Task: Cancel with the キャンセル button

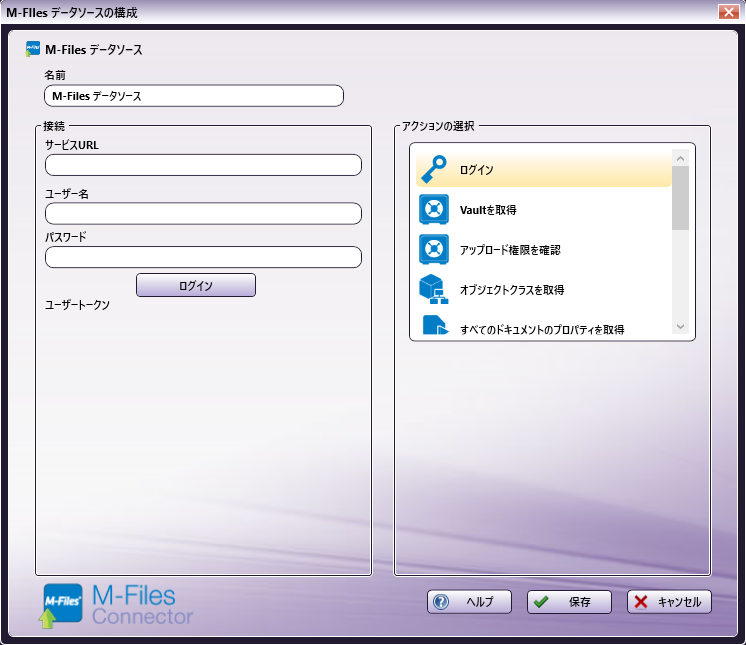Action: click(x=669, y=602)
